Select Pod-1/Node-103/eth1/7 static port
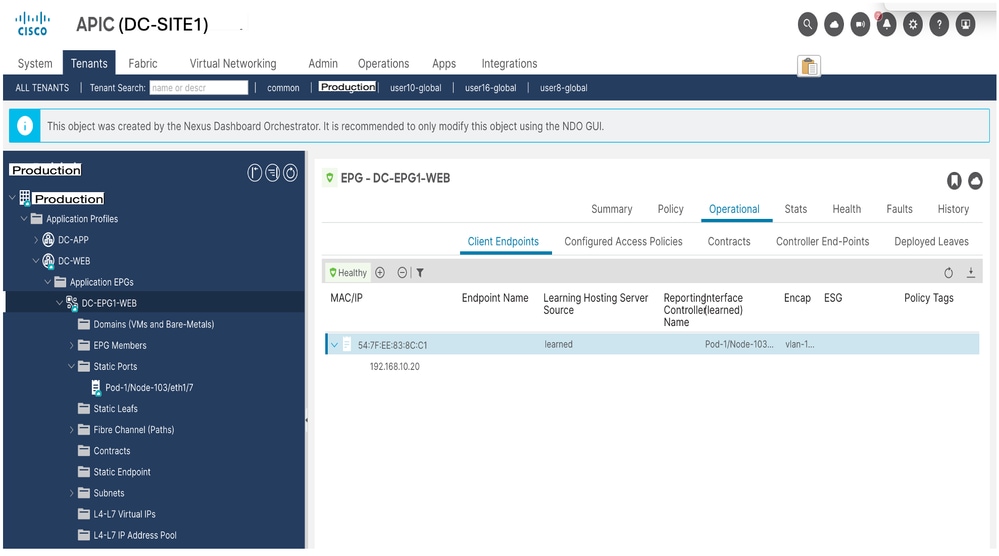This screenshot has width=999, height=556. [149, 387]
